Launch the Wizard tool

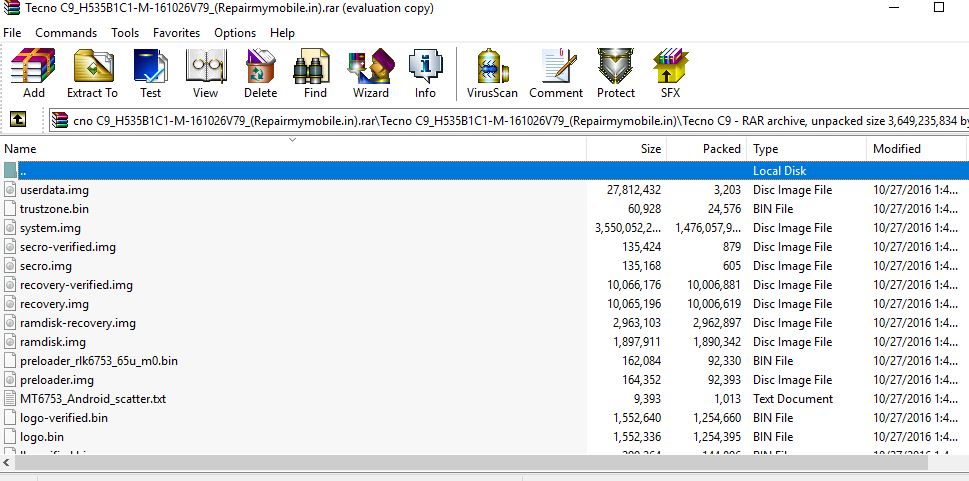point(370,73)
